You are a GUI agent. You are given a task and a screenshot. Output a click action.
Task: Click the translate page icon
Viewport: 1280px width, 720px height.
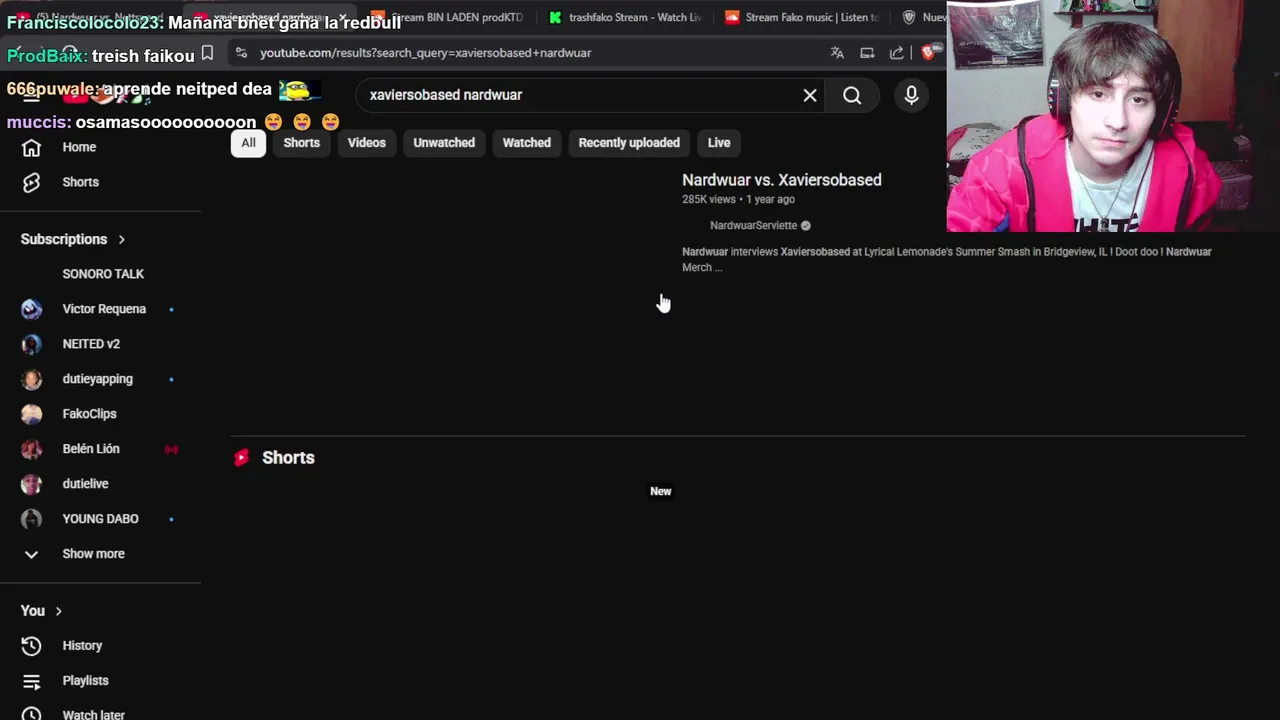(837, 53)
